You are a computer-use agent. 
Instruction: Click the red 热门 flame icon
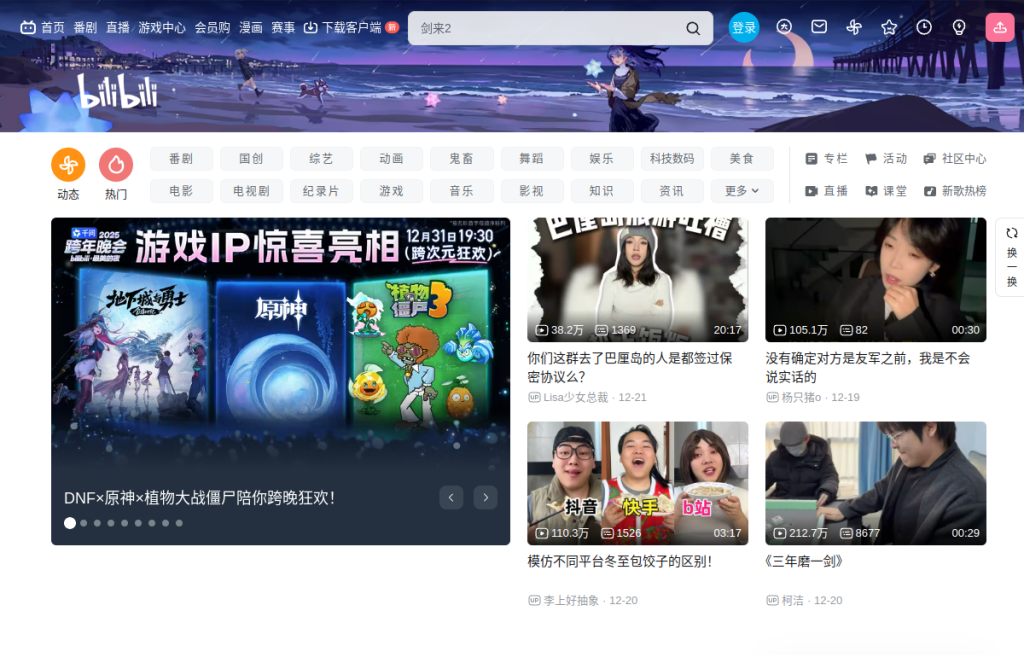(x=116, y=165)
